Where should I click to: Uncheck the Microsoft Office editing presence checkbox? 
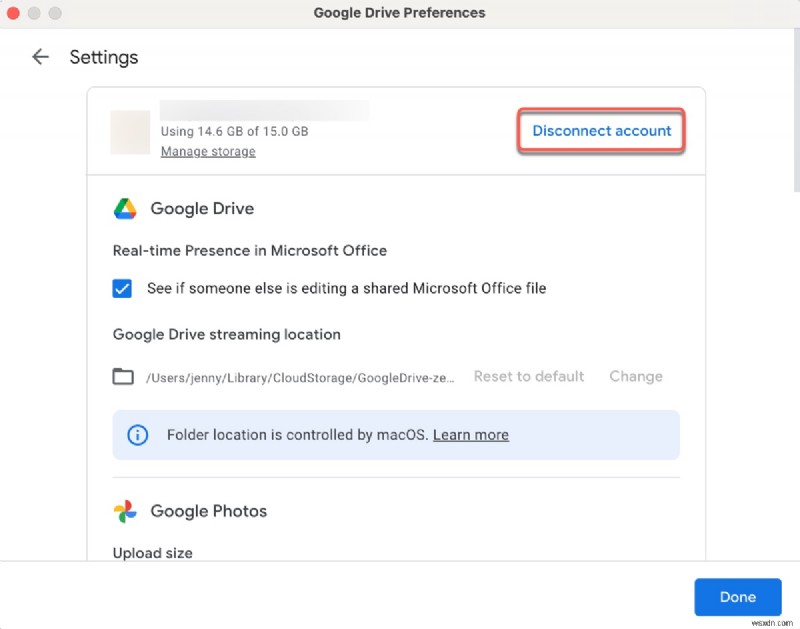pos(122,289)
